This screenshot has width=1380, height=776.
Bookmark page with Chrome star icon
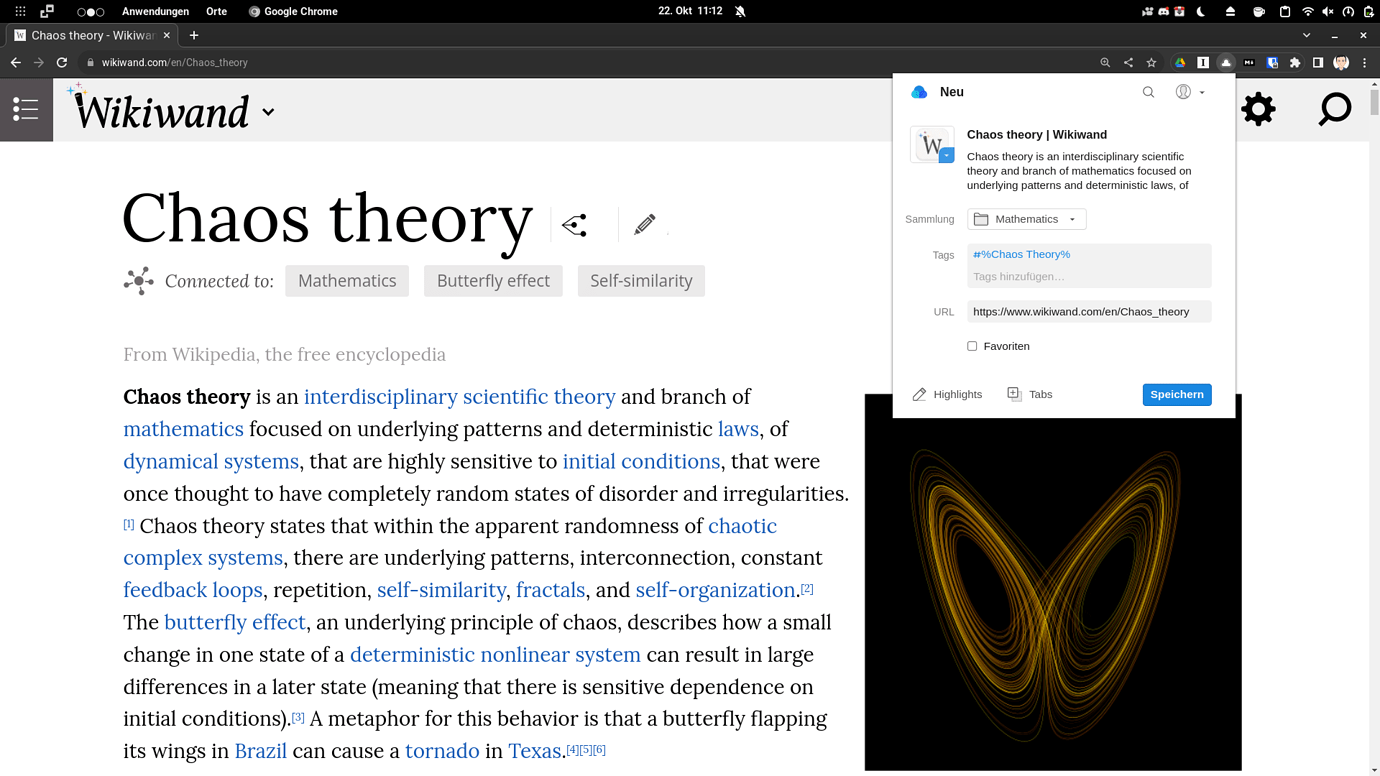pyautogui.click(x=1152, y=62)
